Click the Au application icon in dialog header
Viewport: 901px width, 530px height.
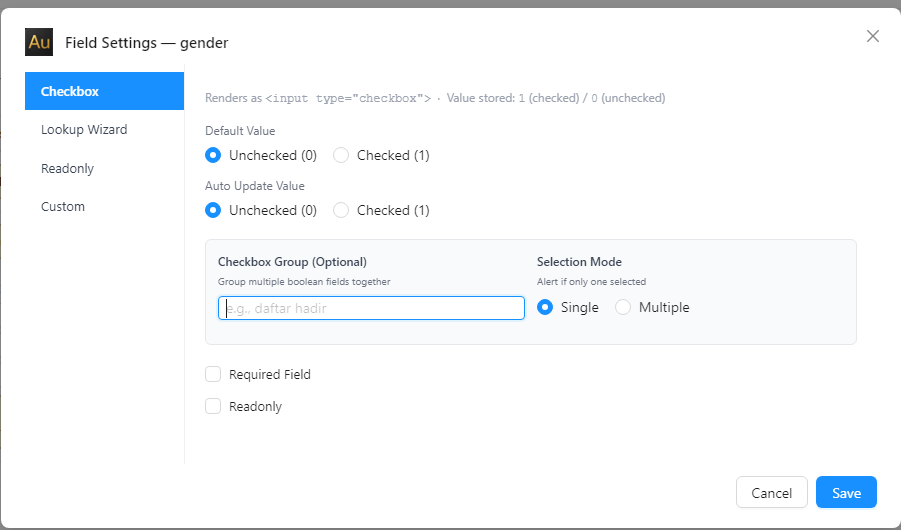[39, 42]
